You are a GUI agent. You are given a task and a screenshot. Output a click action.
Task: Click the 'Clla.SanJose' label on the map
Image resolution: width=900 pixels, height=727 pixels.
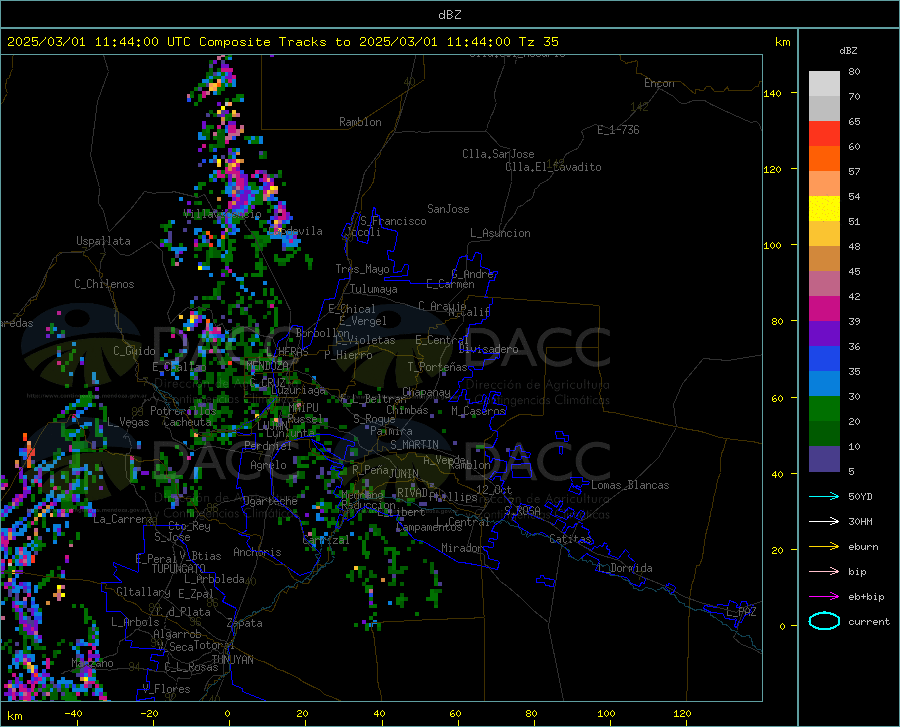click(498, 154)
